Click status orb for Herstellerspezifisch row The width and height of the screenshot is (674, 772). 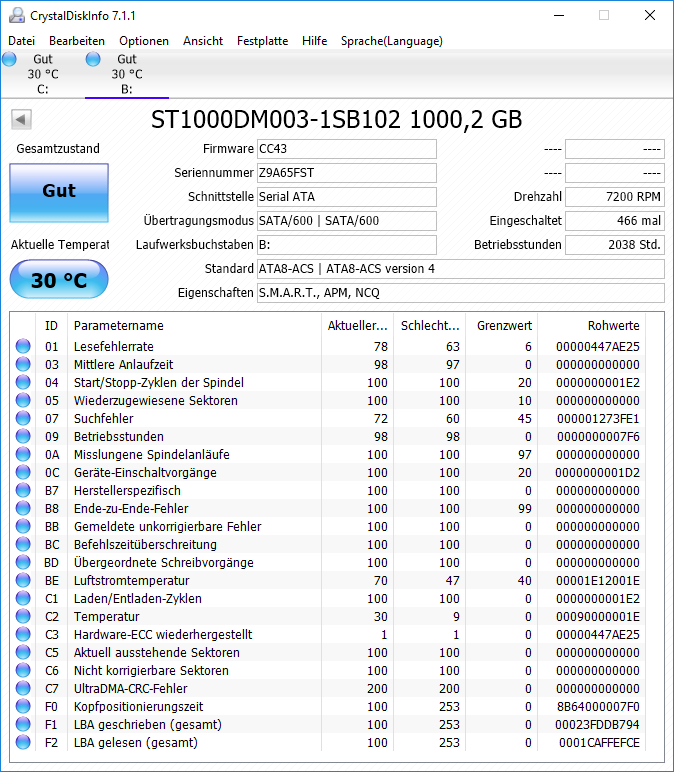point(23,490)
